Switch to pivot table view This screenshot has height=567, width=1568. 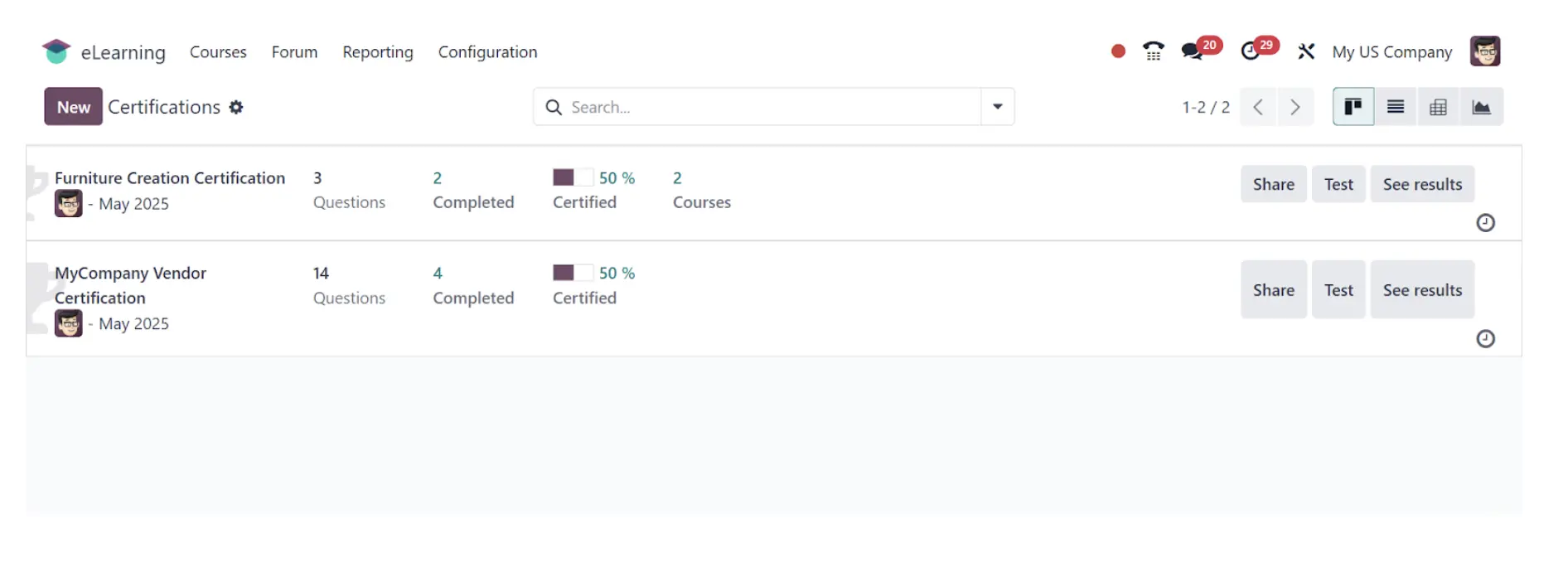pyautogui.click(x=1438, y=107)
